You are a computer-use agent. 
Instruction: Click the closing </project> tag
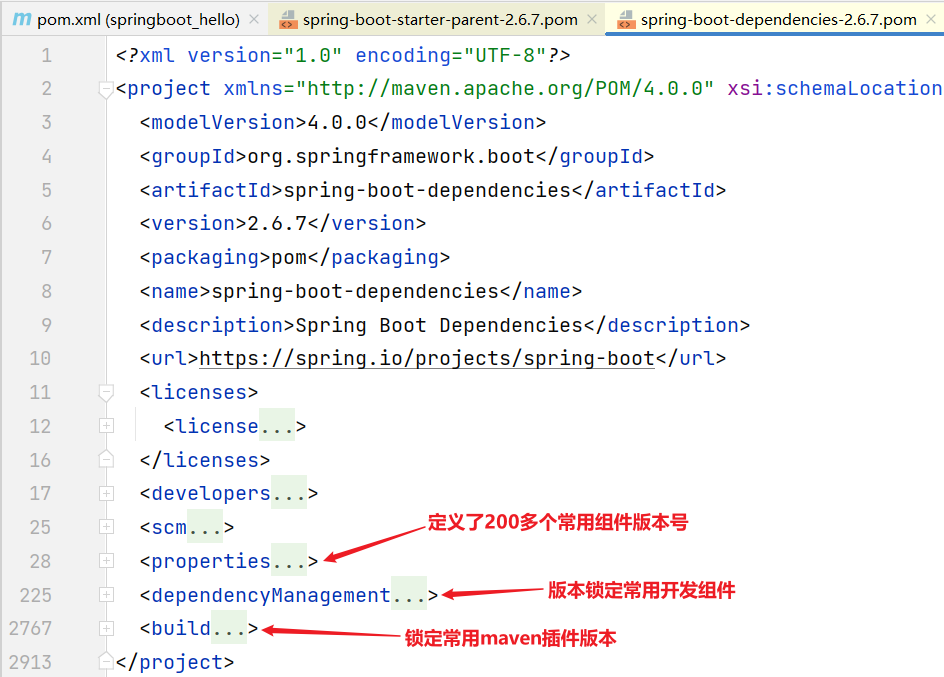coord(175,662)
